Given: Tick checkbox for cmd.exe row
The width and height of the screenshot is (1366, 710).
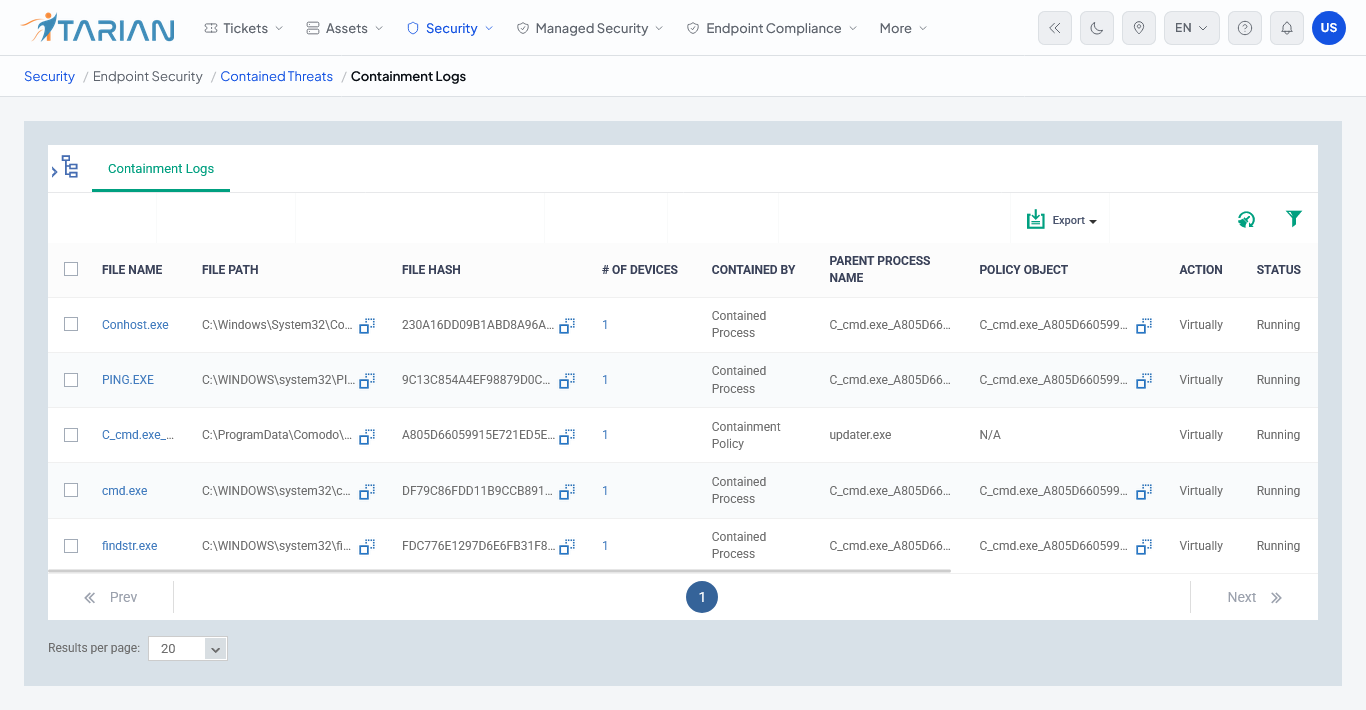Looking at the screenshot, I should (71, 491).
